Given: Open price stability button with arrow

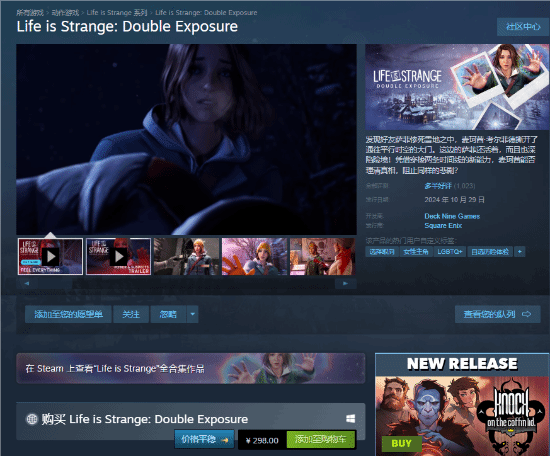Looking at the screenshot, I should coord(204,439).
